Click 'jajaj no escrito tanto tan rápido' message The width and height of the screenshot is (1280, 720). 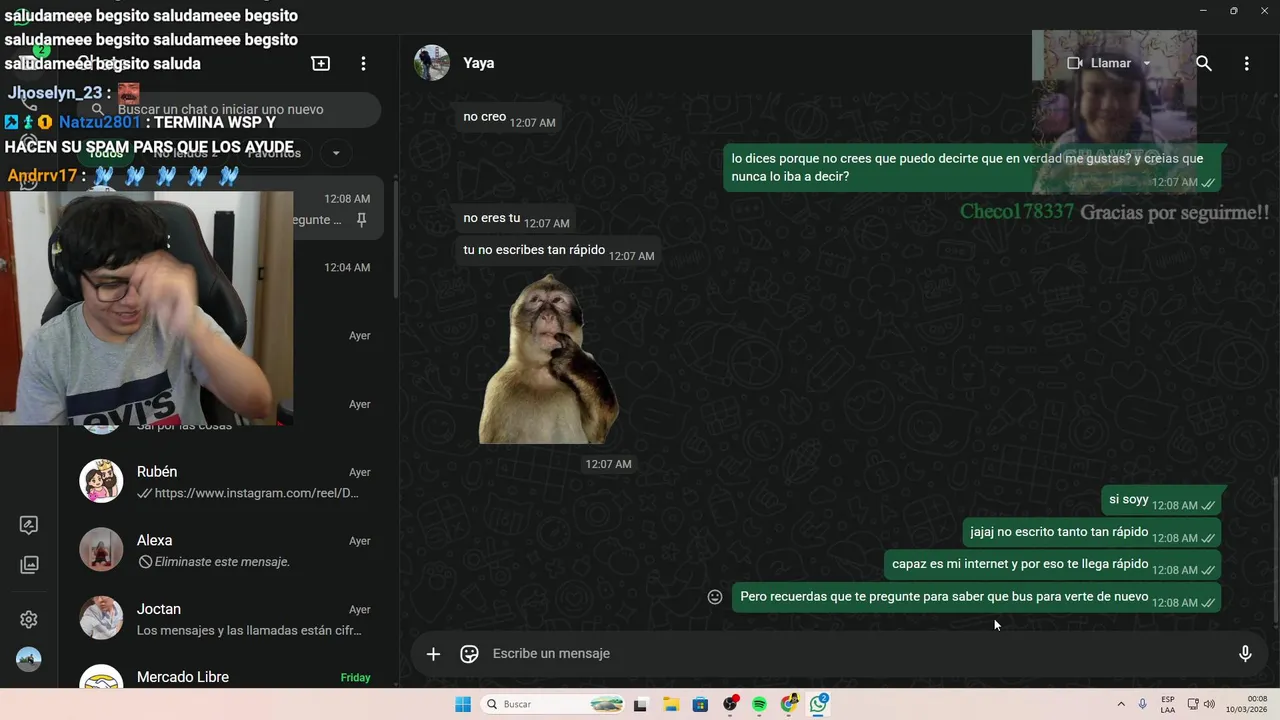coord(1091,533)
